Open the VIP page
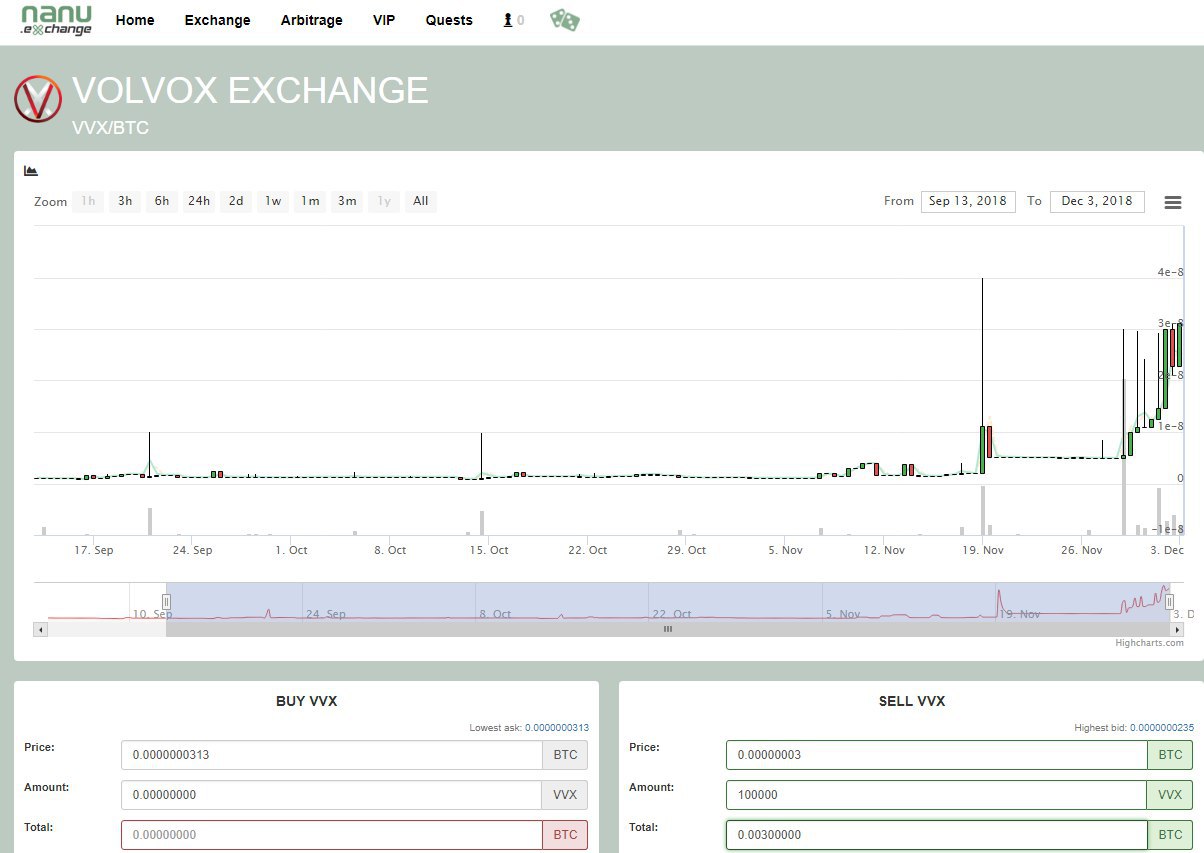The width and height of the screenshot is (1204, 853). (384, 20)
